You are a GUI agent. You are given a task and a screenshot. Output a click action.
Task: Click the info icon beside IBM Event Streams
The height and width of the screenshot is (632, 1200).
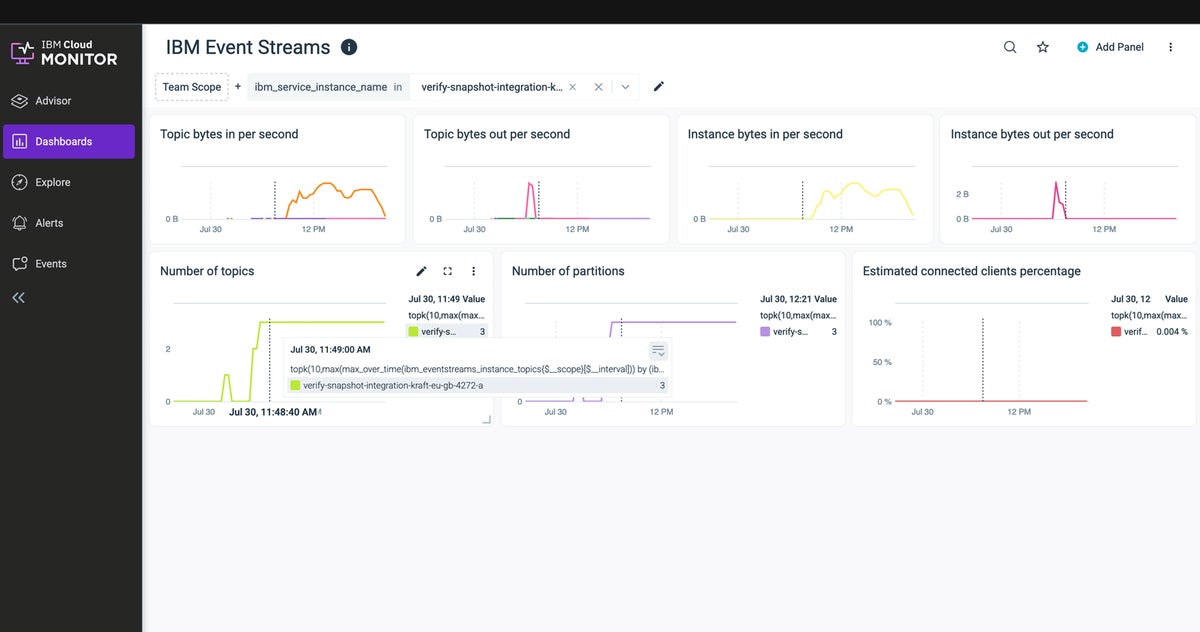pos(349,47)
